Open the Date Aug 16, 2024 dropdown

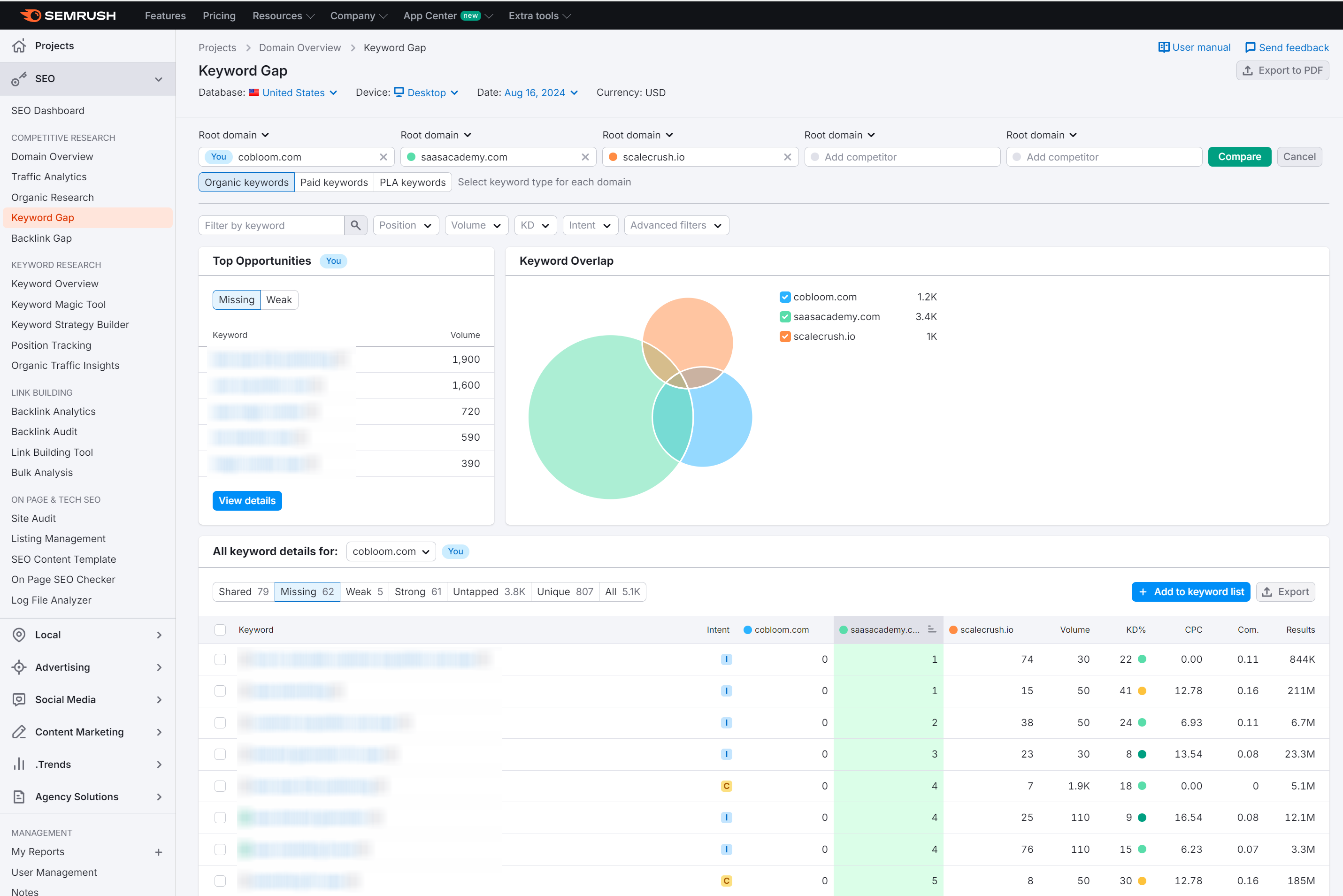point(541,92)
